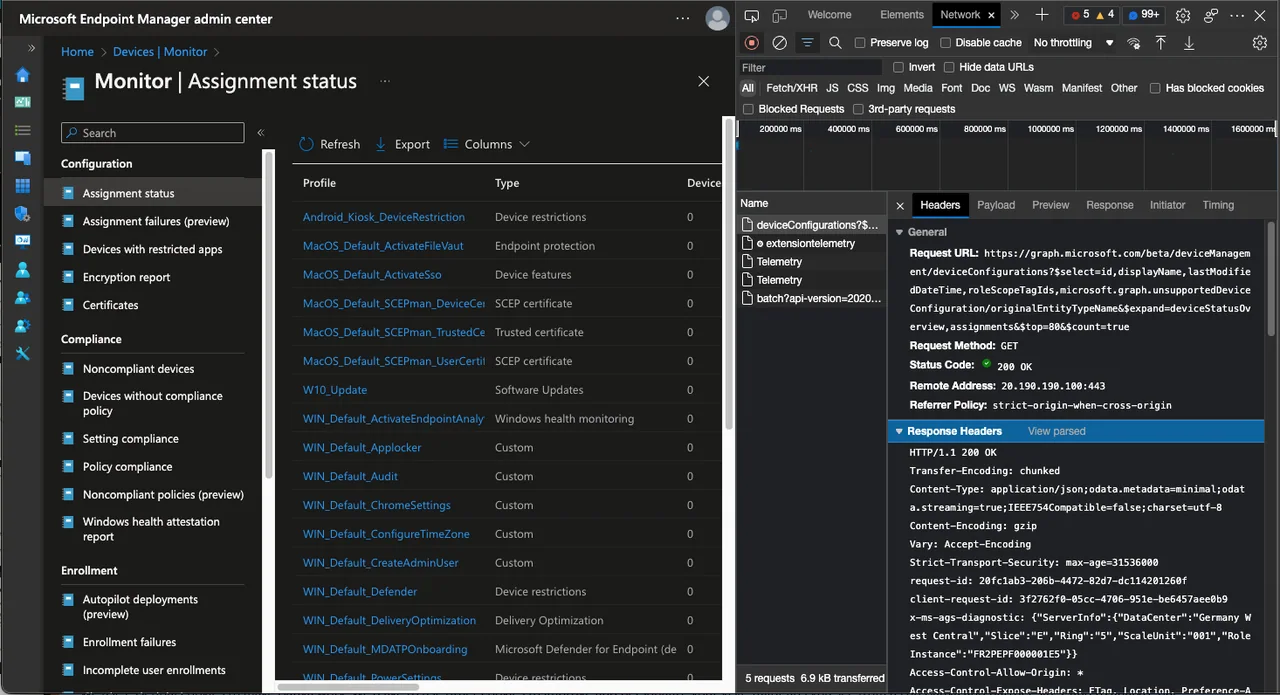
Task: Enable the Disable cache checkbox
Action: 945,43
